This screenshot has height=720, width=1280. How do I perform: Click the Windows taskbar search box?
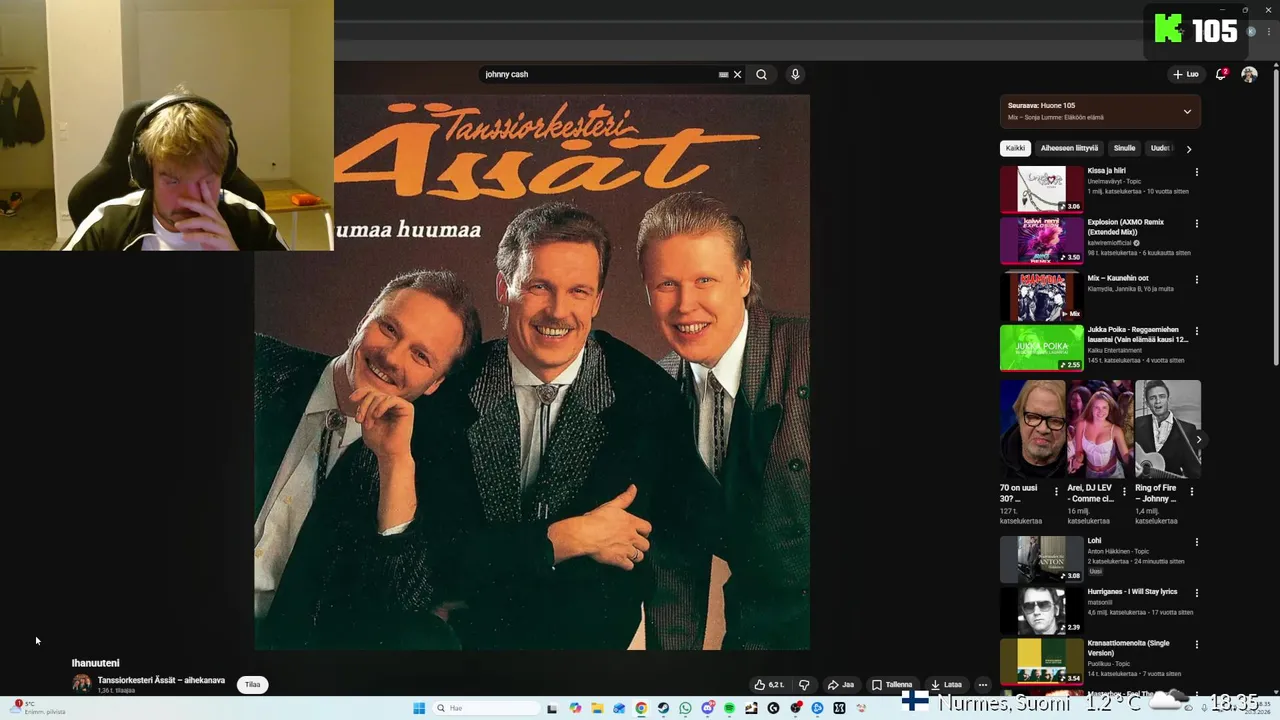pos(487,708)
